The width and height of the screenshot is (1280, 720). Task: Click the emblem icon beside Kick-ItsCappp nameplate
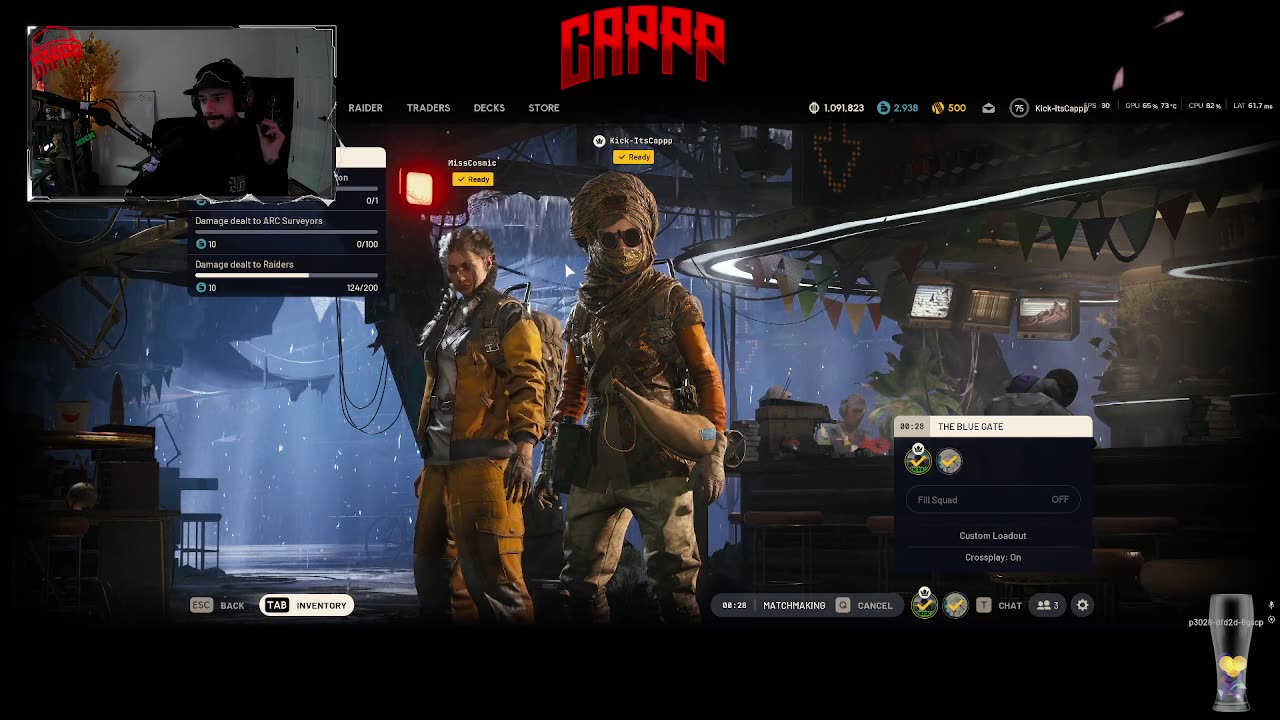[599, 141]
